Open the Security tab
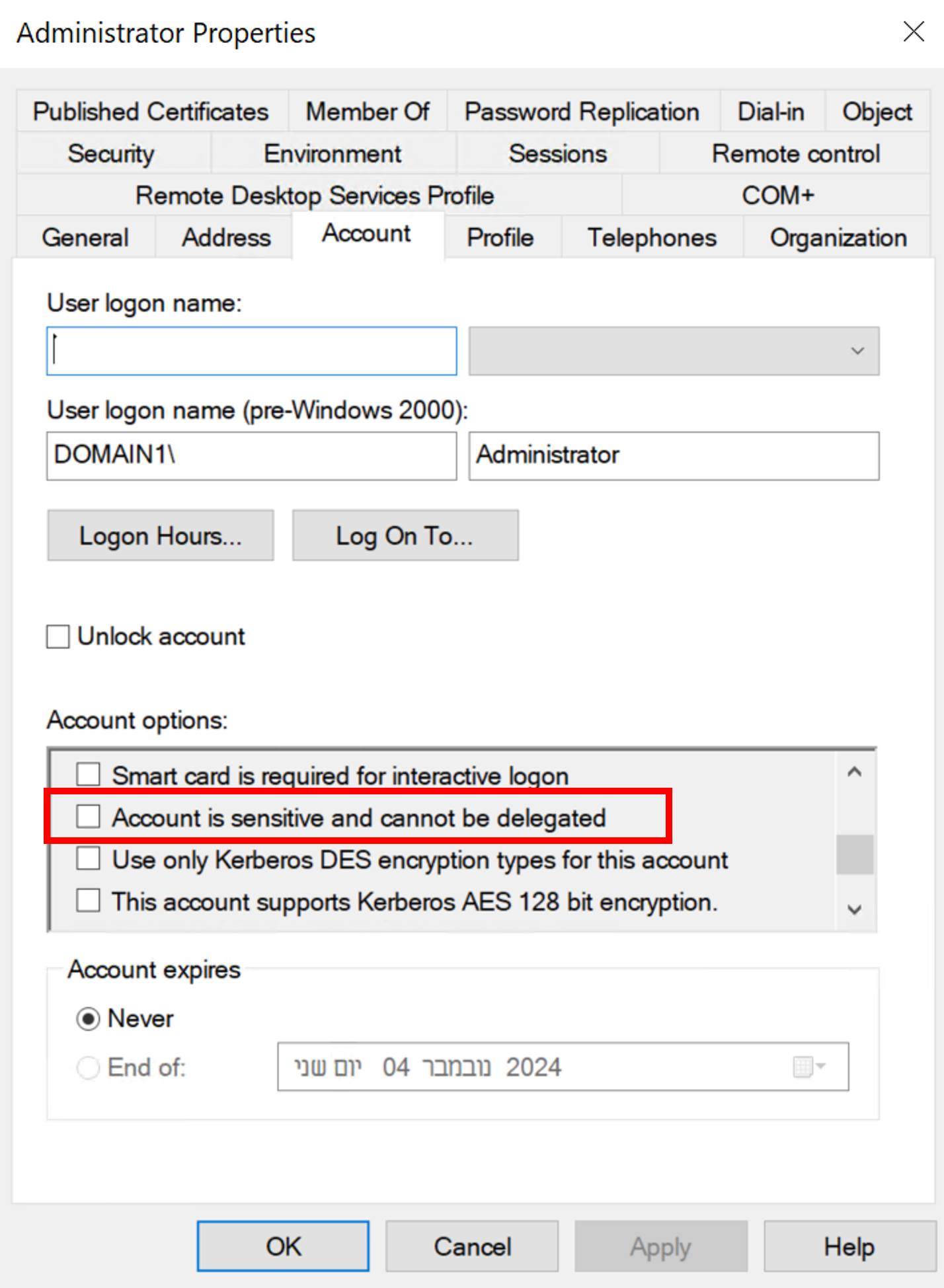Image resolution: width=944 pixels, height=1288 pixels. pos(111,154)
